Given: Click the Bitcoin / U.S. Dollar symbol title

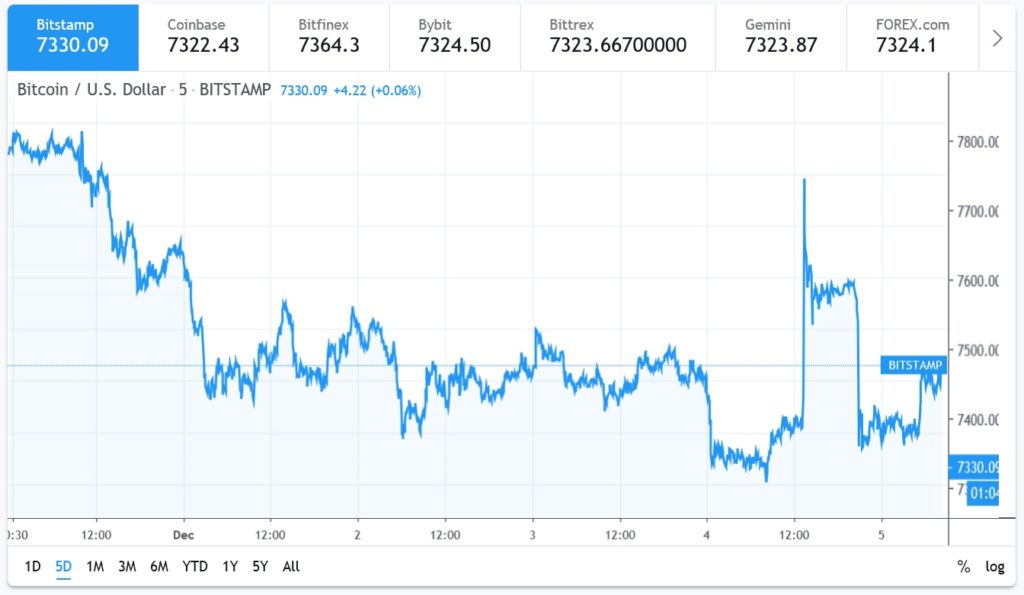Looking at the screenshot, I should 92,90.
